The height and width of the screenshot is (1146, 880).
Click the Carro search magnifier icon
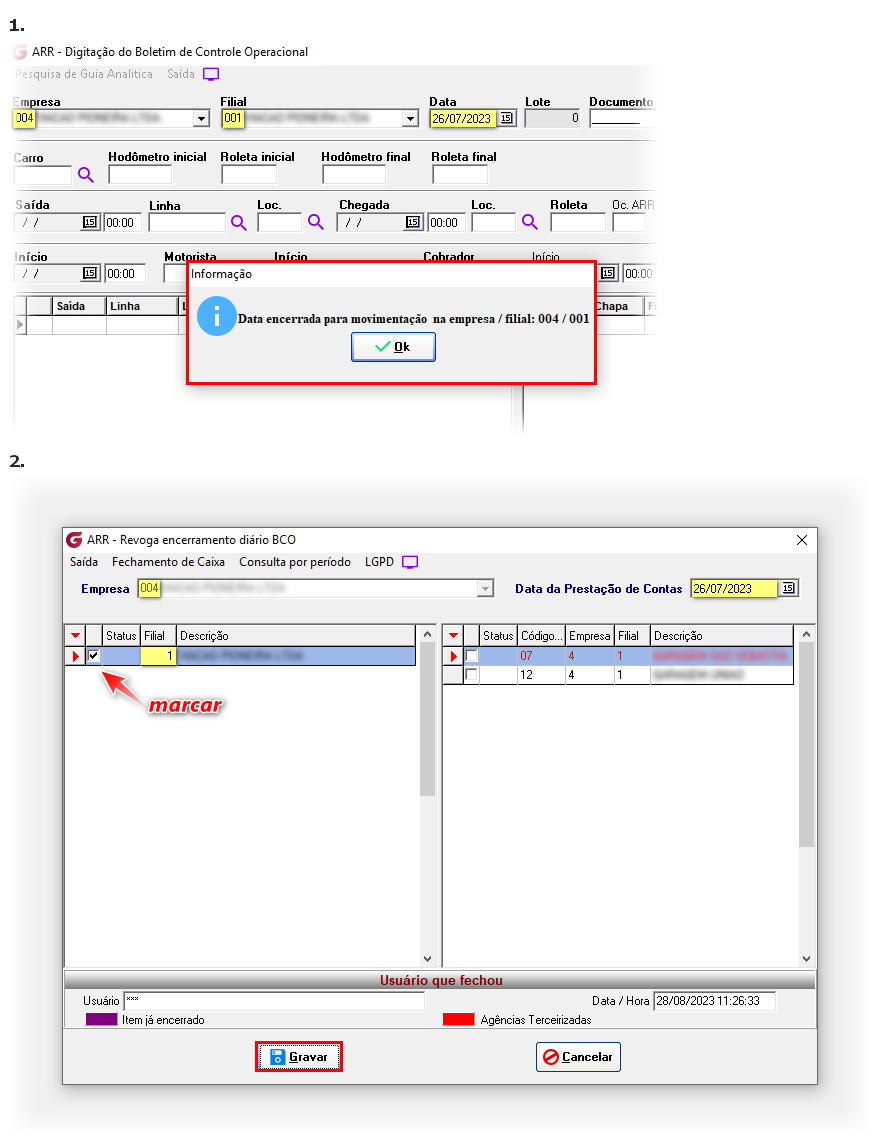[86, 175]
